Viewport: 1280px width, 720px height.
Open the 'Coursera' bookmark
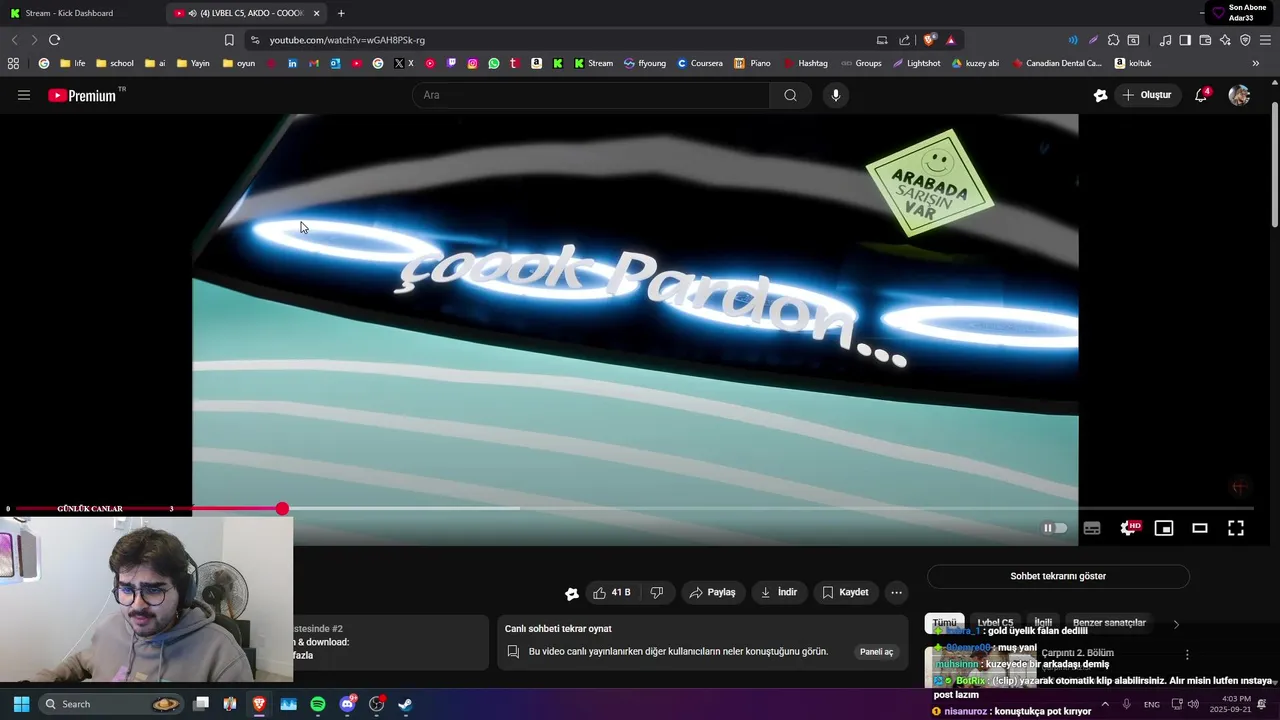pyautogui.click(x=700, y=63)
